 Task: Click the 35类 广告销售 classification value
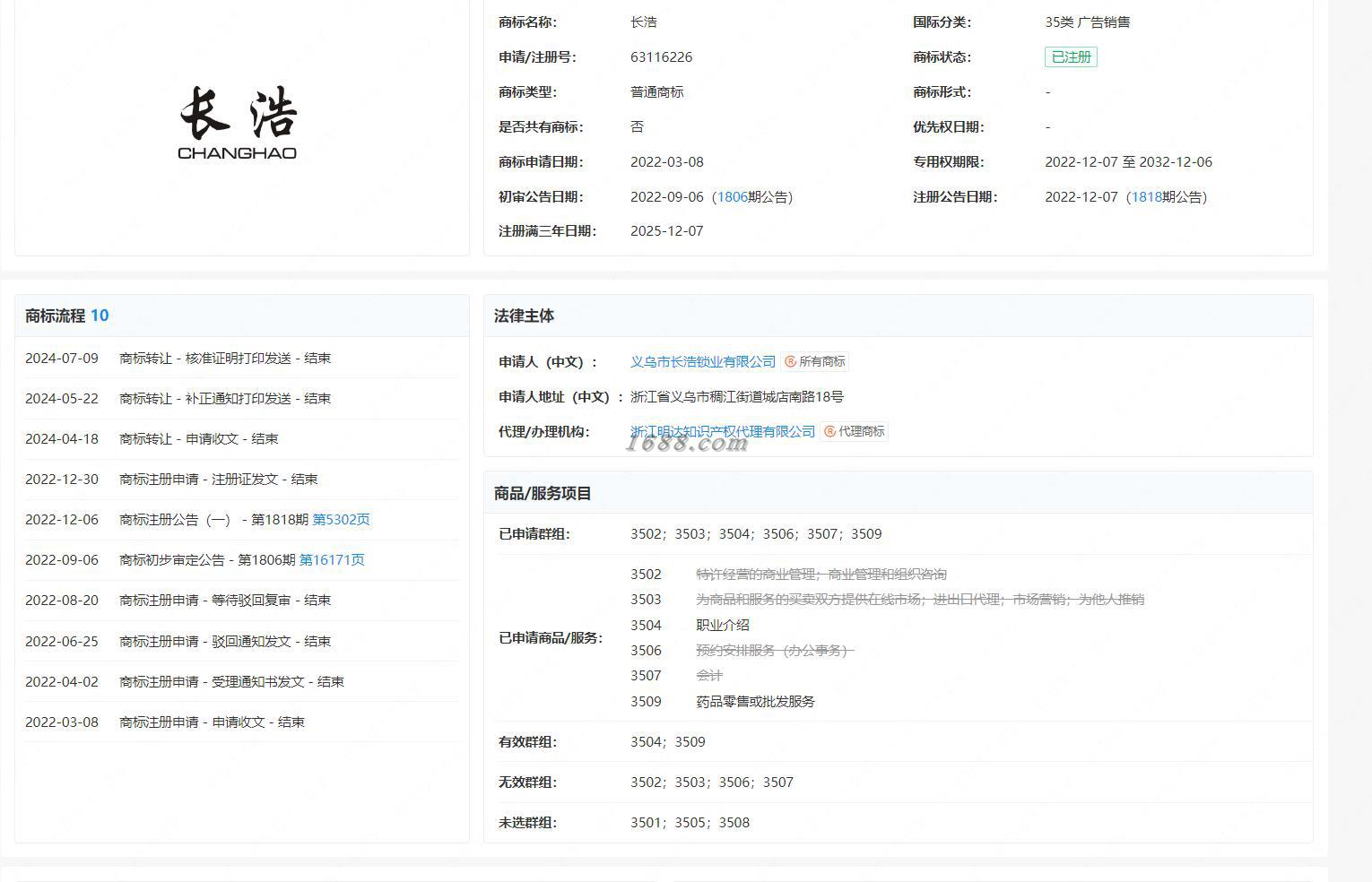coord(1088,22)
